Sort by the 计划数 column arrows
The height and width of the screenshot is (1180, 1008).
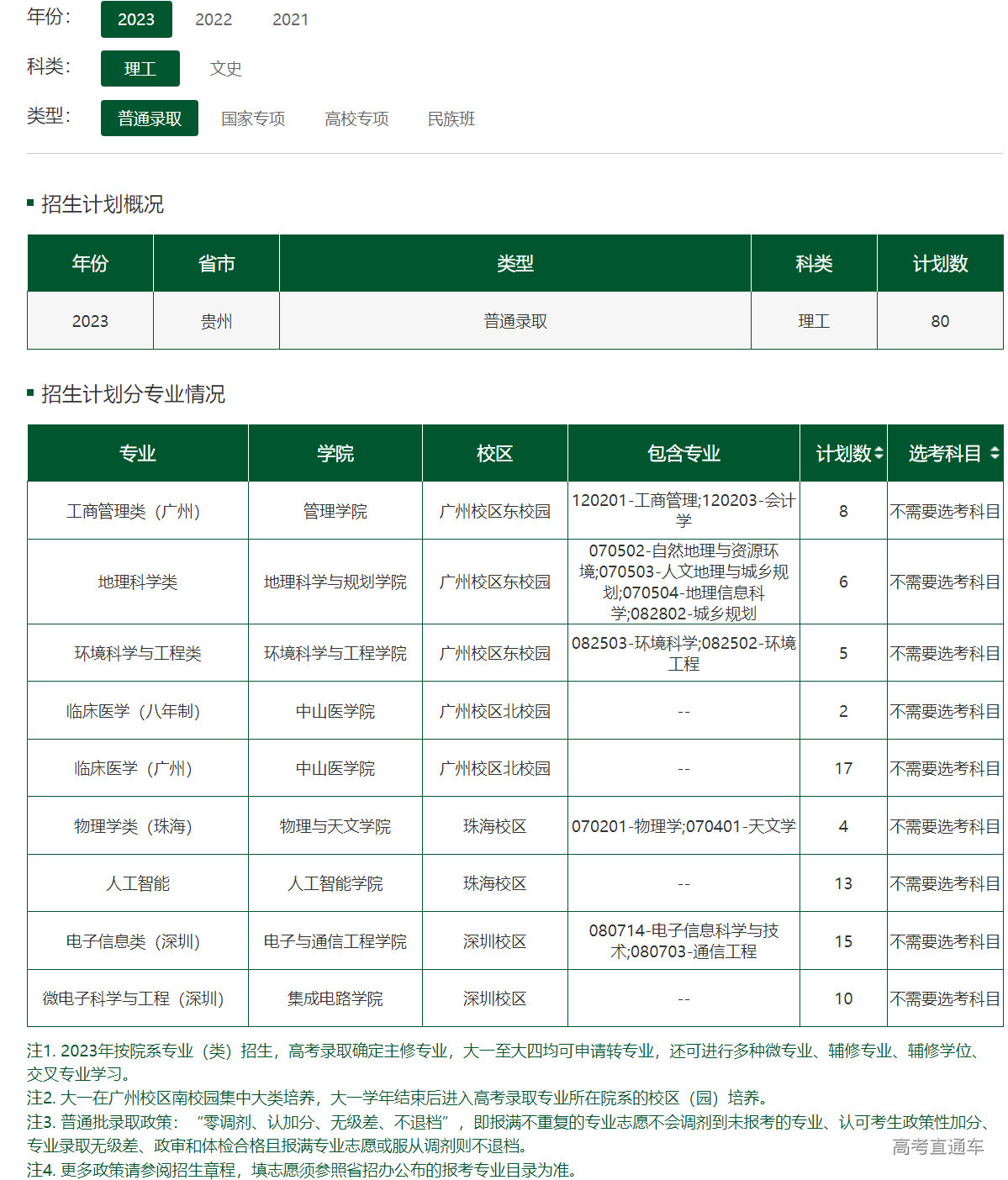point(879,454)
